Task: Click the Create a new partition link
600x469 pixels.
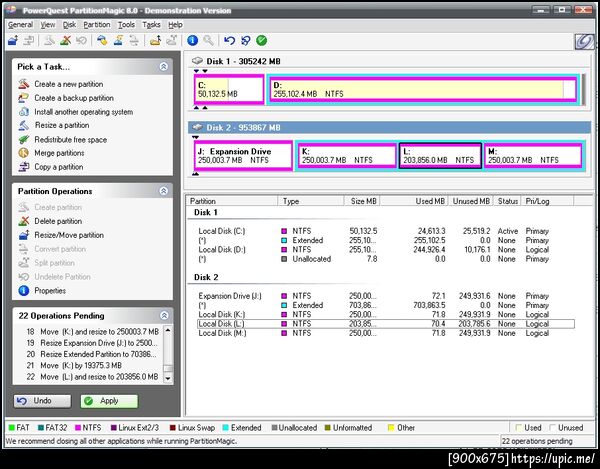Action: point(68,84)
